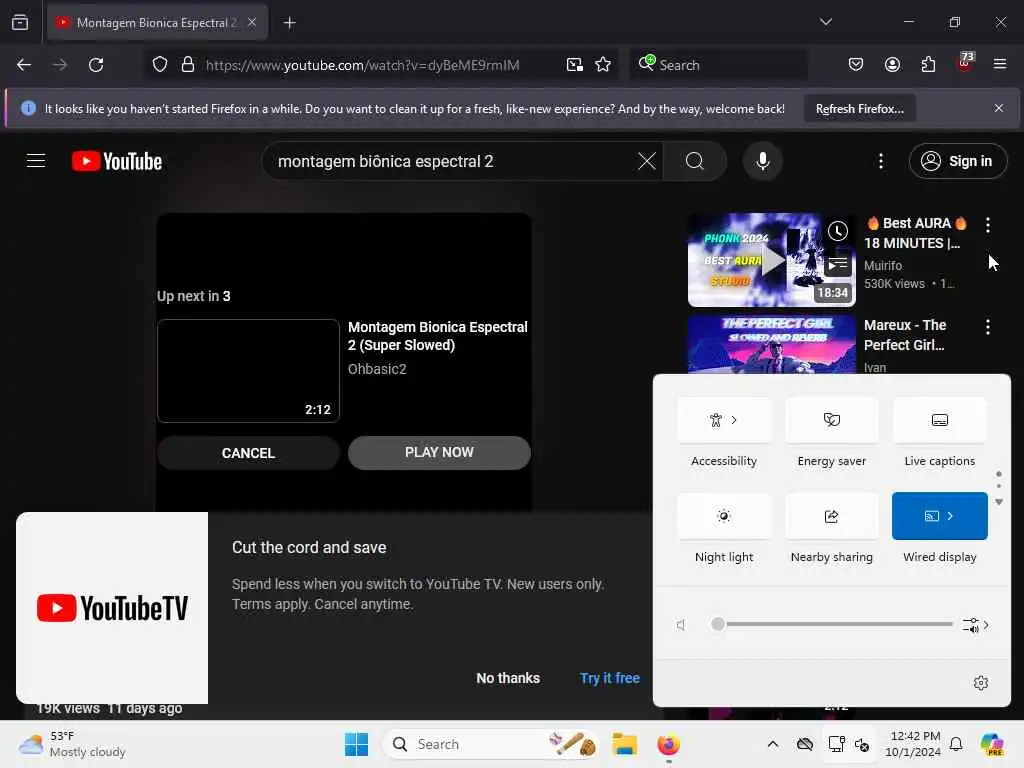Go to the YouTube home logo
The width and height of the screenshot is (1024, 768).
pos(117,161)
